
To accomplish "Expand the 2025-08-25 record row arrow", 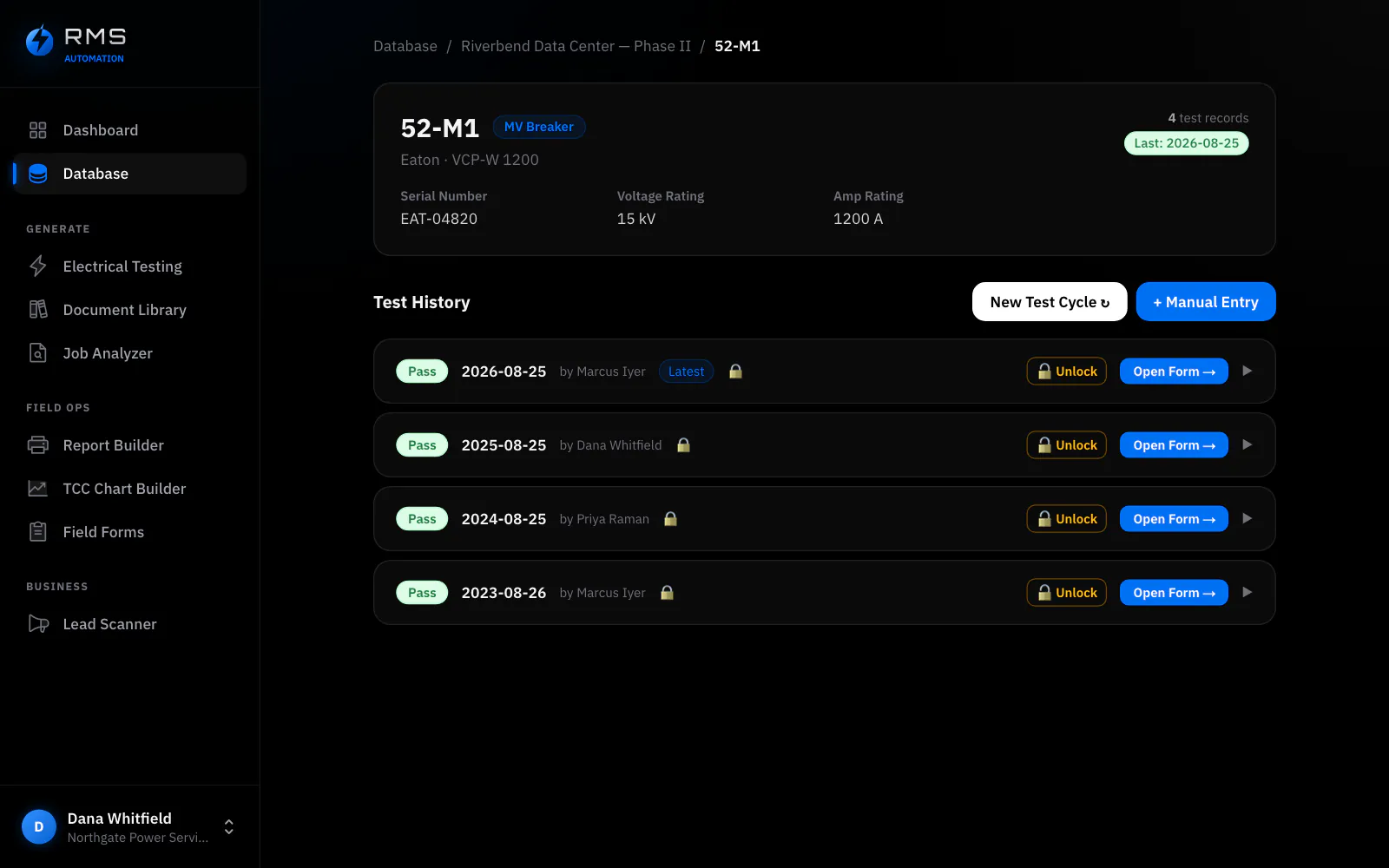I will pyautogui.click(x=1247, y=445).
